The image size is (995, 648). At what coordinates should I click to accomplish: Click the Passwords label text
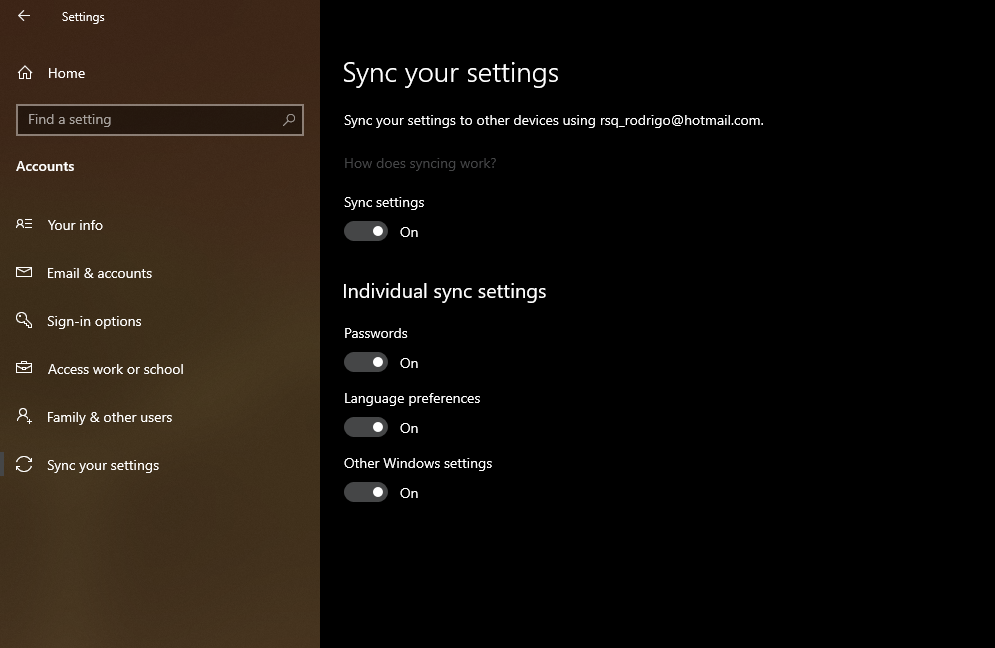click(x=376, y=333)
